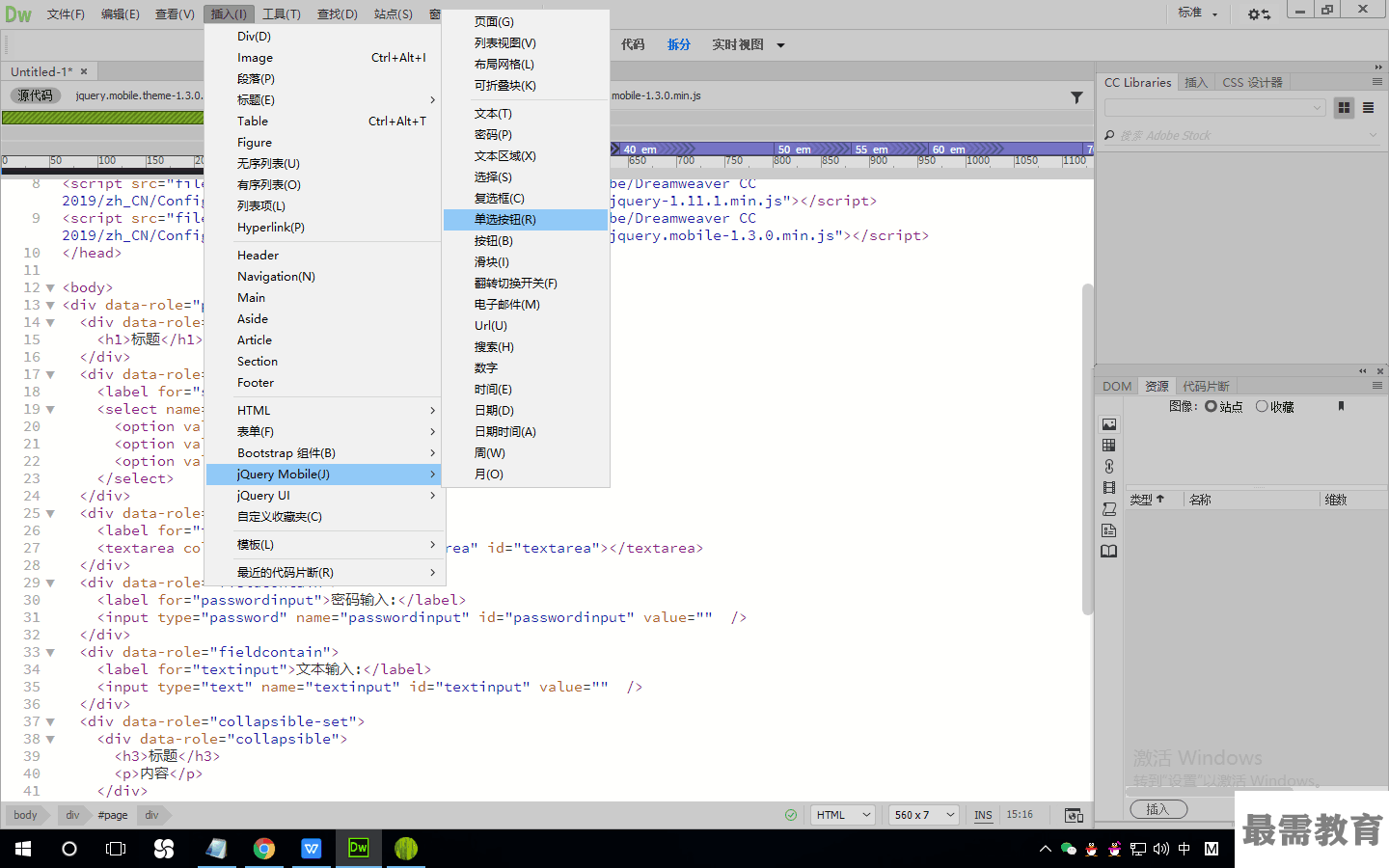Click volume icon in system tray
1389x868 pixels.
coord(1161,849)
